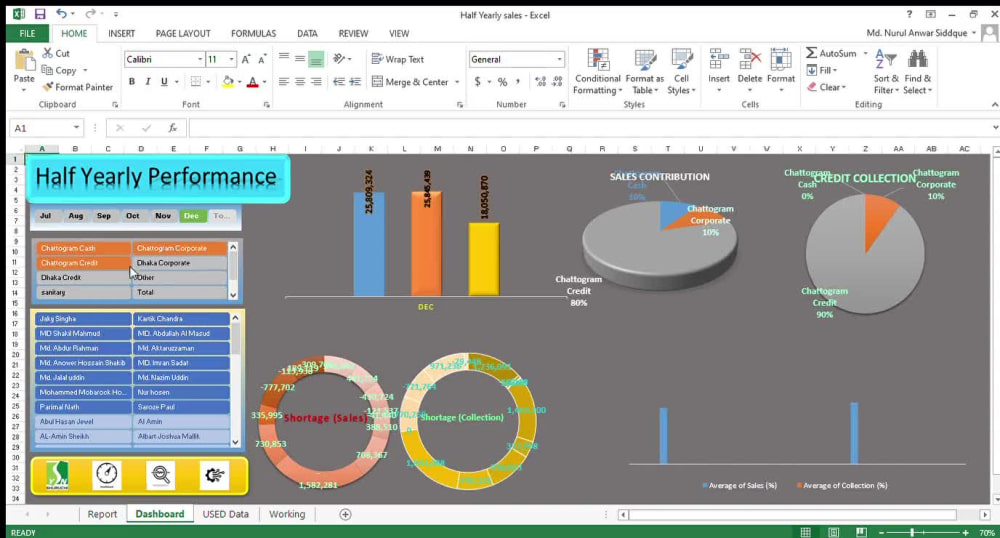The image size is (1000, 538).
Task: Click the Insert cells icon
Action: click(719, 59)
